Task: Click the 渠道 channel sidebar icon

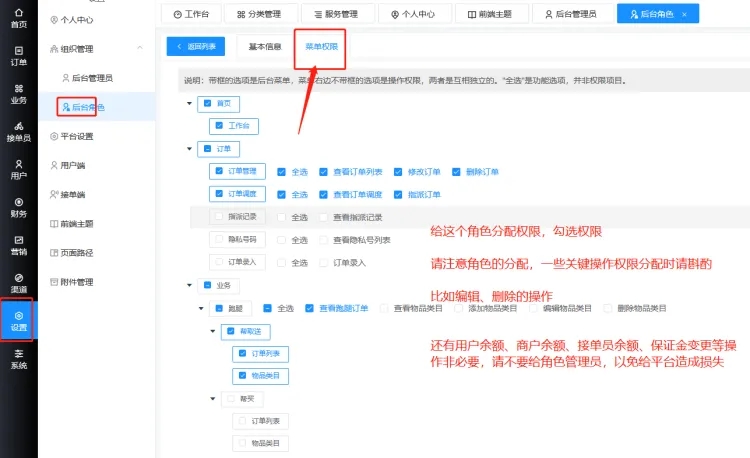Action: [x=18, y=283]
